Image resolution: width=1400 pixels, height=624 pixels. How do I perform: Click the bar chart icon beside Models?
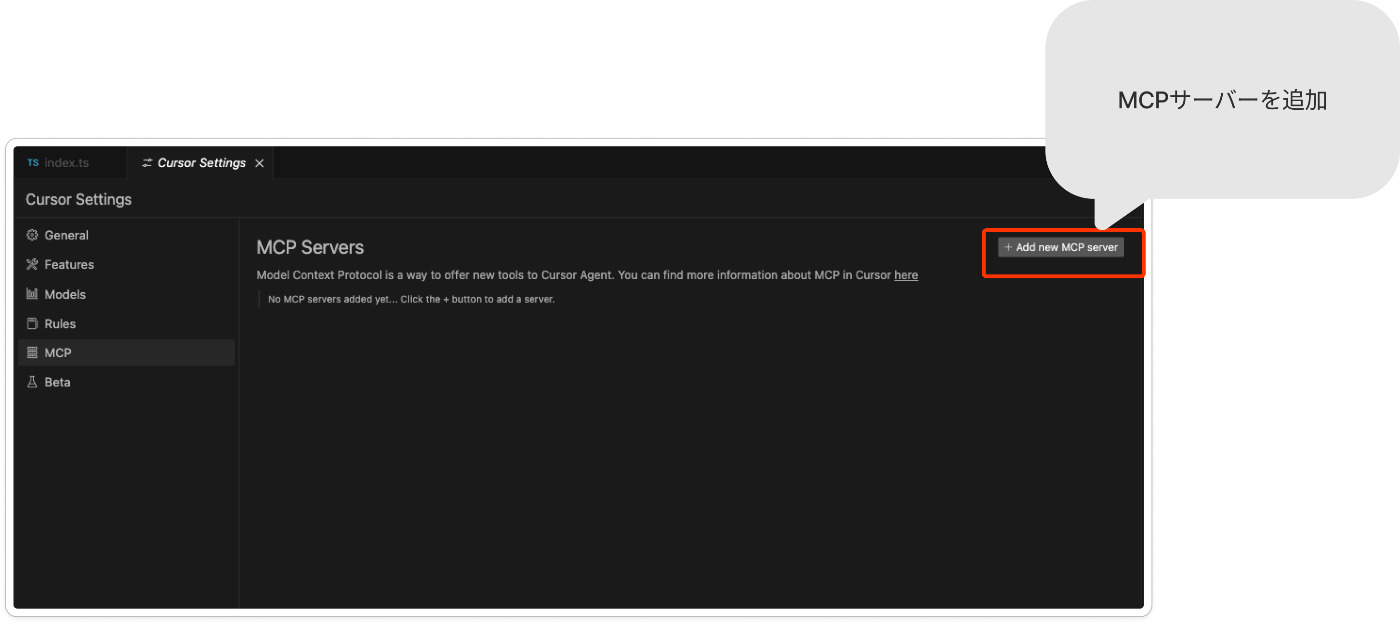pyautogui.click(x=32, y=294)
